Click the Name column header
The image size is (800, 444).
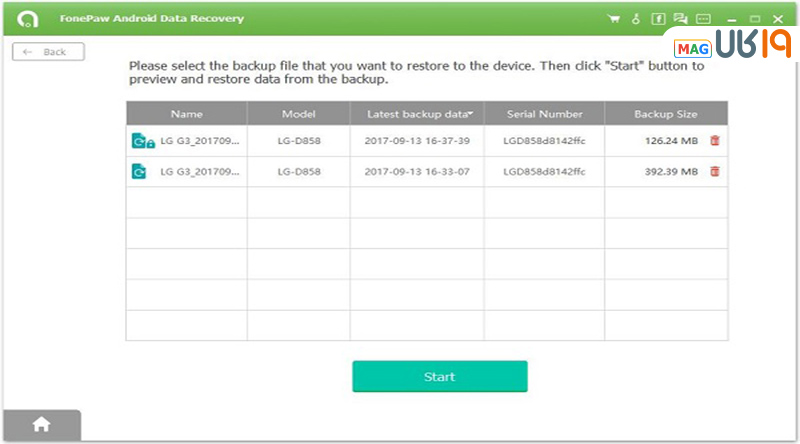pyautogui.click(x=186, y=114)
